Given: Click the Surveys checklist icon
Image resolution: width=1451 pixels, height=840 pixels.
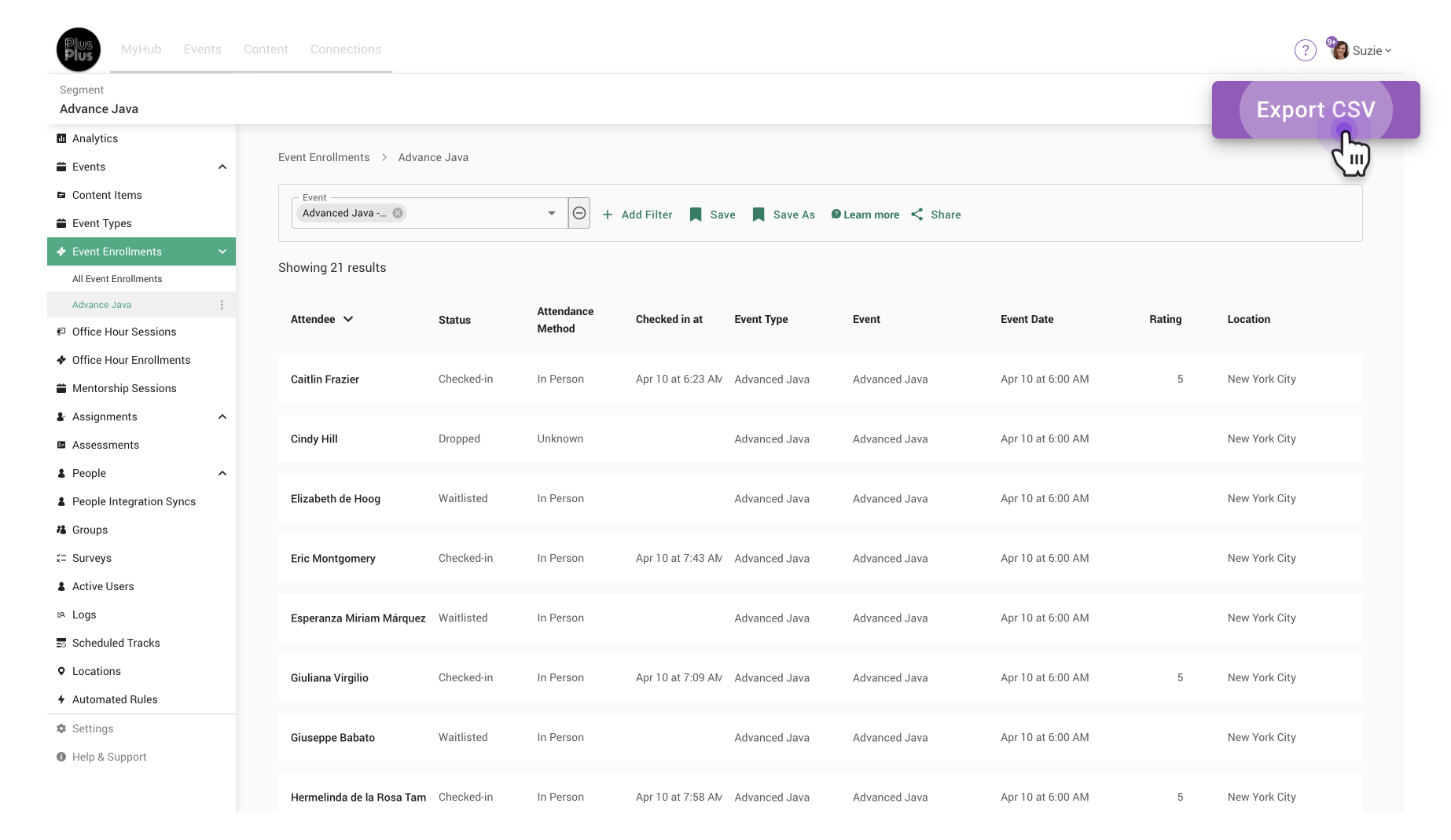Looking at the screenshot, I should [61, 558].
